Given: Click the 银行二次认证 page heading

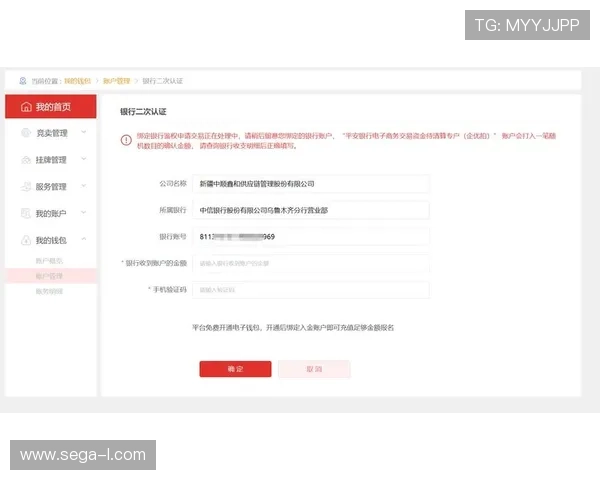Looking at the screenshot, I should [x=143, y=112].
